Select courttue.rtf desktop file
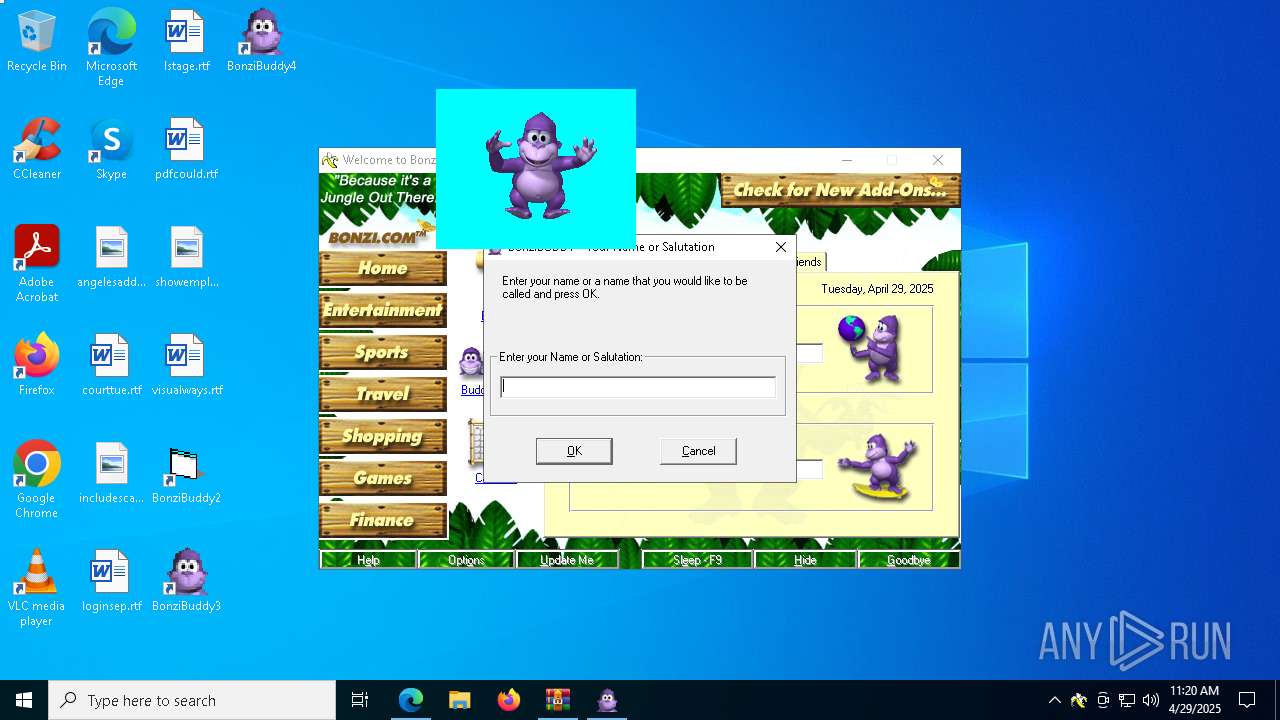1280x720 pixels. 111,366
